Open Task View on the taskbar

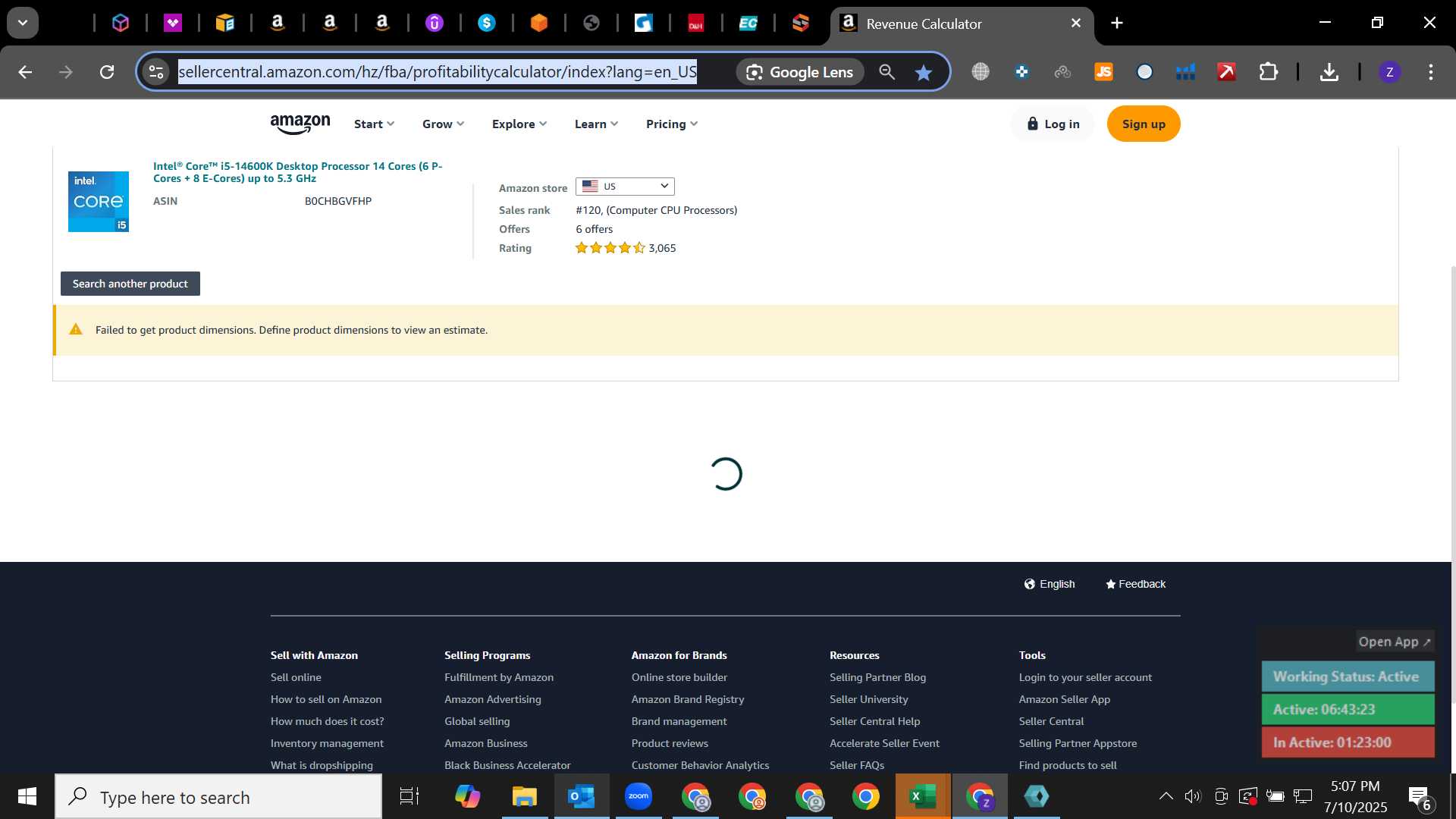409,796
